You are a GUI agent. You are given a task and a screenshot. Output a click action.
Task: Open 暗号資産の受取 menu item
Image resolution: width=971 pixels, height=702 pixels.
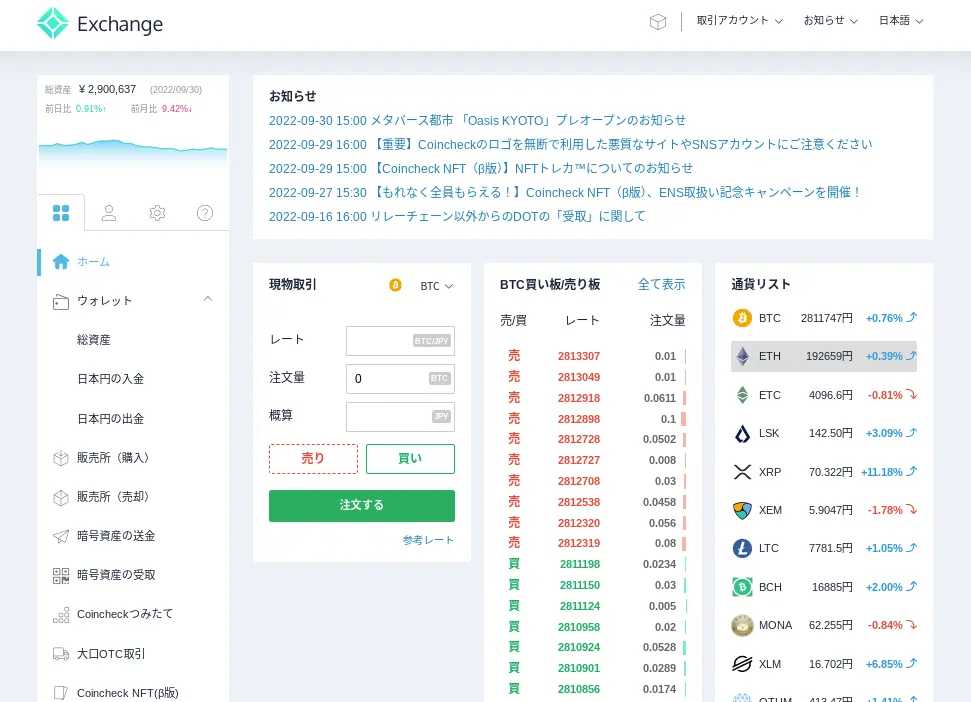click(116, 575)
